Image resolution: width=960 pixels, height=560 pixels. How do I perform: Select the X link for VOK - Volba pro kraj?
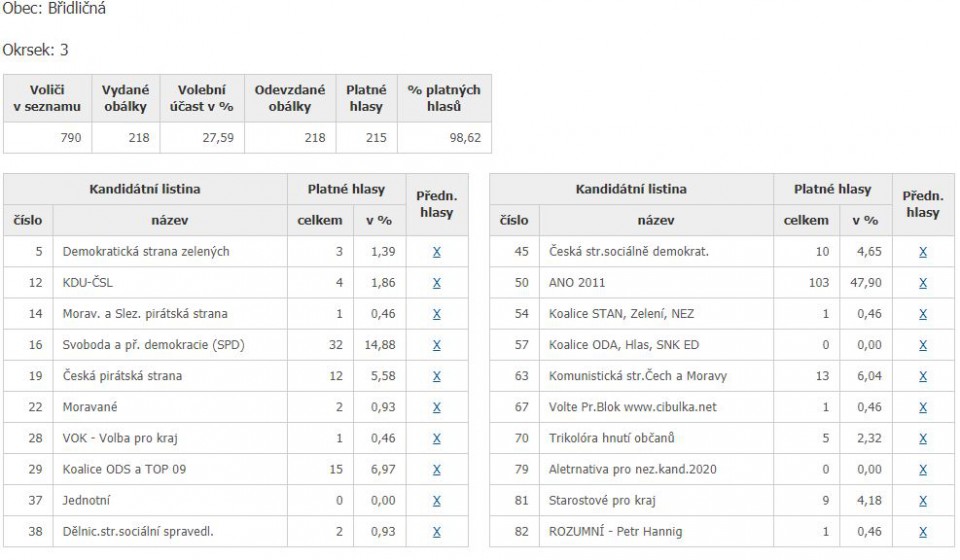437,438
